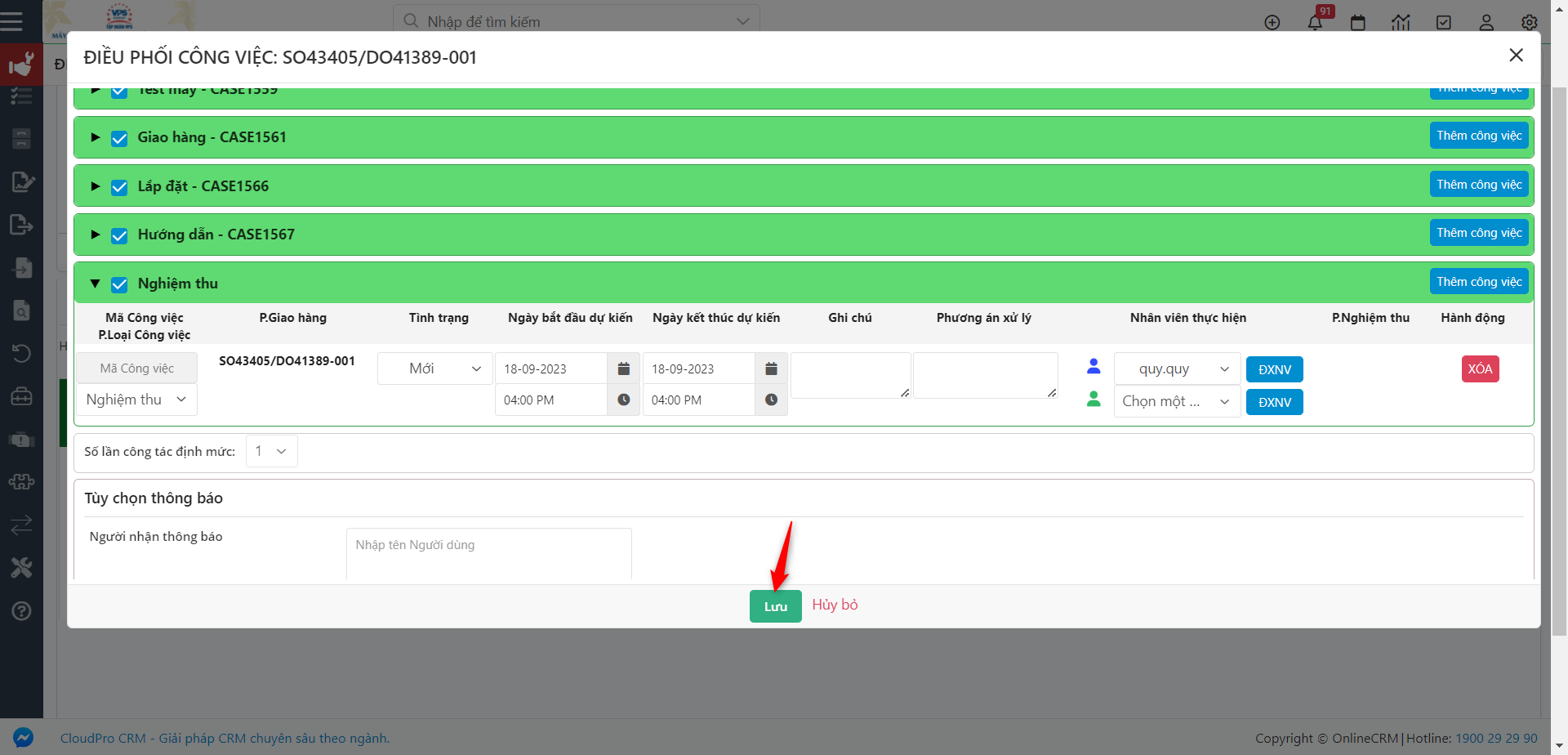Click Thêm công việc for Giao hàng
The image size is (1568, 755).
1479,136
